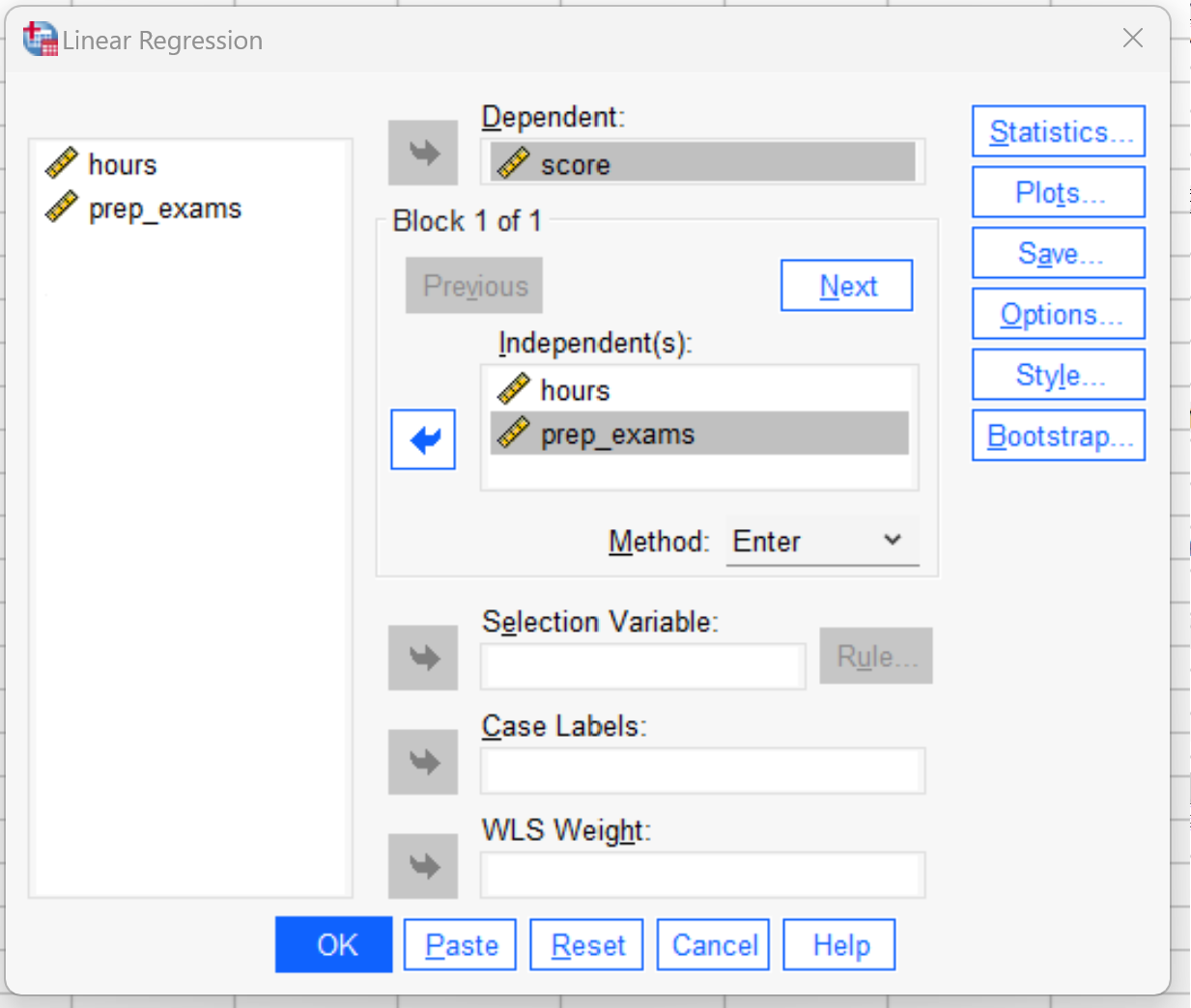
Task: Open the Statistics dialog
Action: click(x=1057, y=131)
